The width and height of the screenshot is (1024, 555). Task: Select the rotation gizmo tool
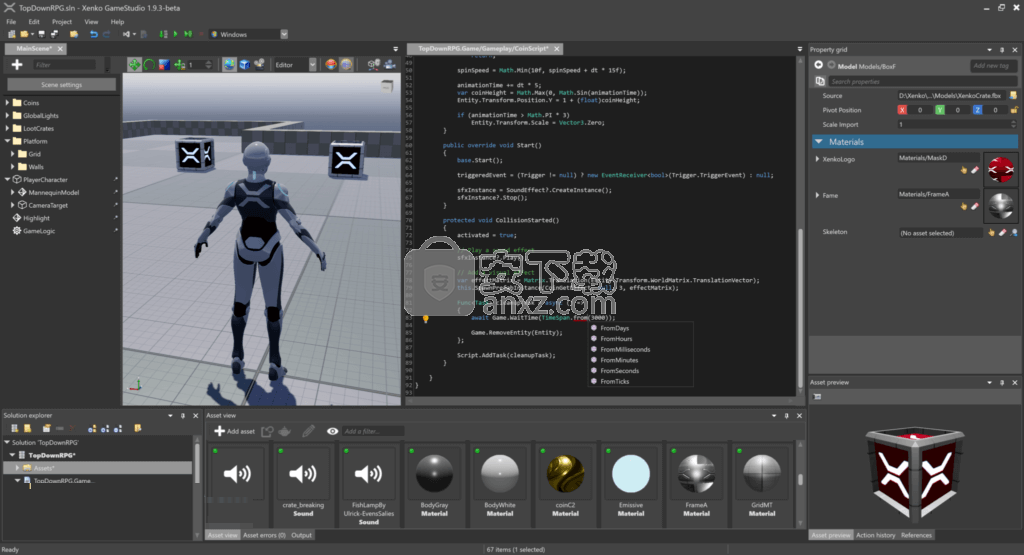[149, 64]
